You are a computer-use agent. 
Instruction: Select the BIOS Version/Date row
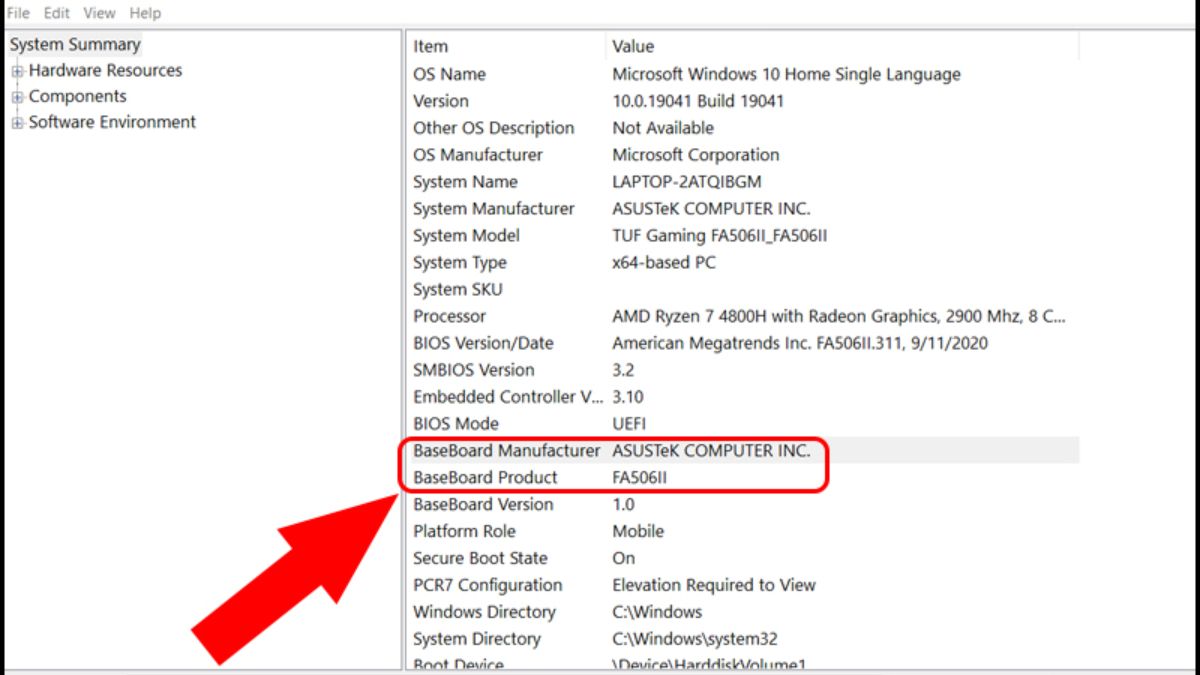click(x=743, y=343)
